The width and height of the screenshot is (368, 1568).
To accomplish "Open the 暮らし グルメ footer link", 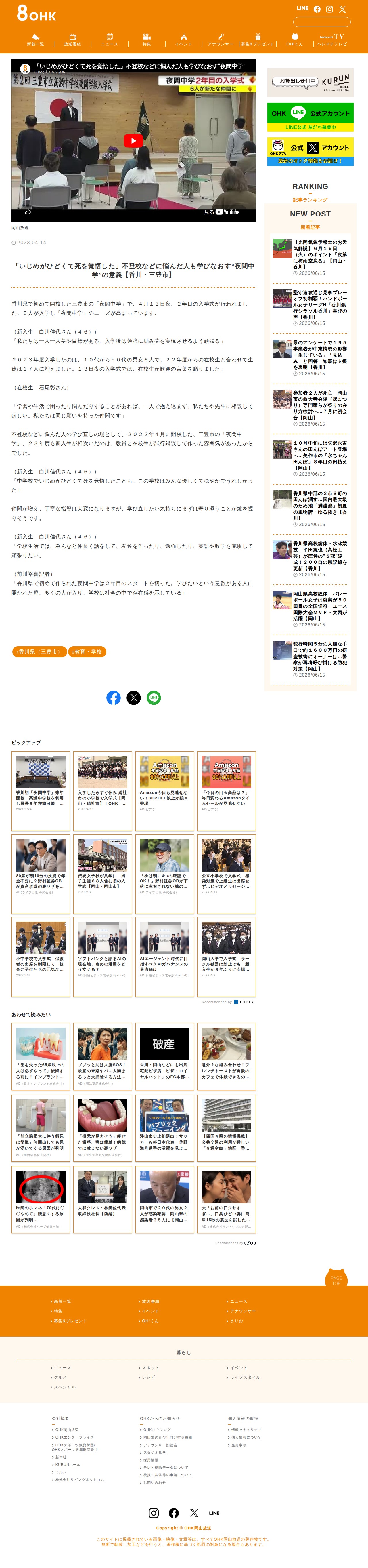I will point(58,1377).
